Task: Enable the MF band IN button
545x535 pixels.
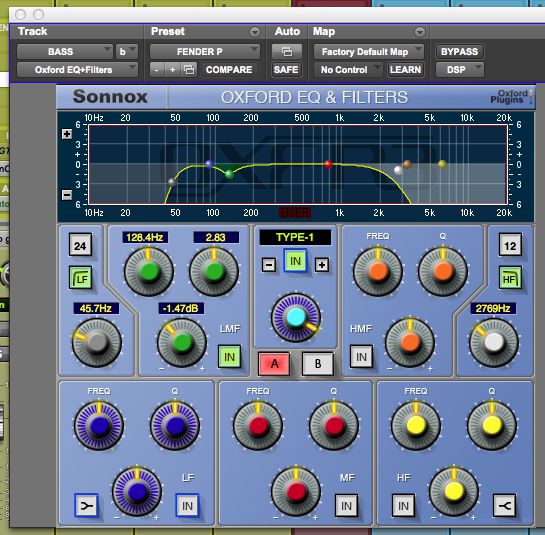Action: pos(346,505)
